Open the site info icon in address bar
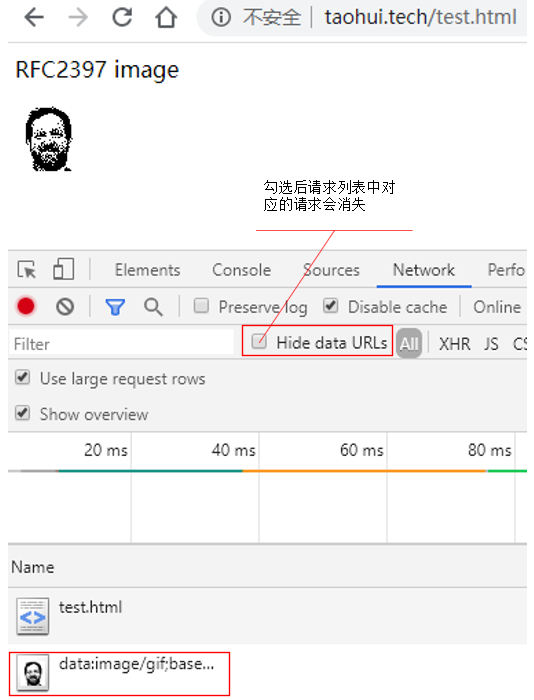The height and width of the screenshot is (700, 534). (221, 17)
